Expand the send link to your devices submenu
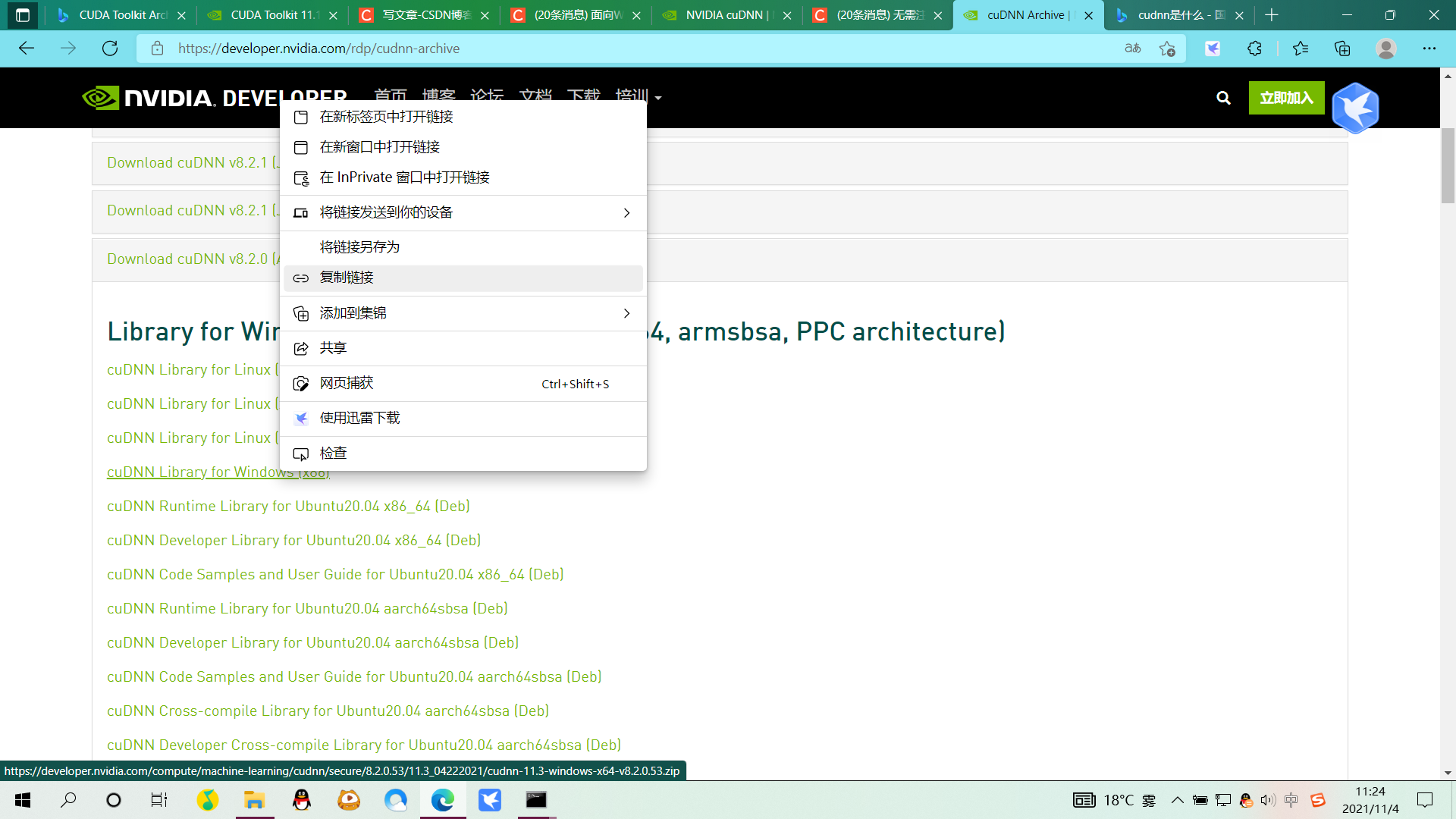The height and width of the screenshot is (819, 1456). click(x=626, y=213)
